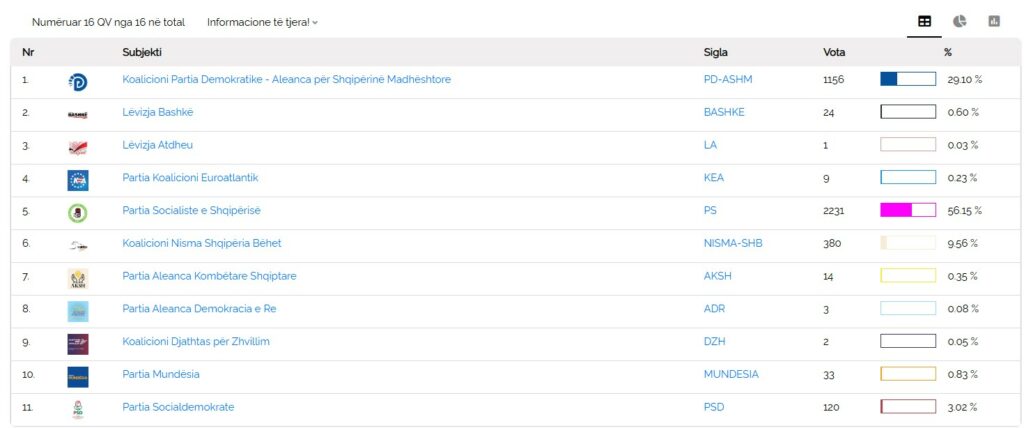Click the NISMA-SHB sigla link
The height and width of the screenshot is (428, 1024).
click(733, 243)
